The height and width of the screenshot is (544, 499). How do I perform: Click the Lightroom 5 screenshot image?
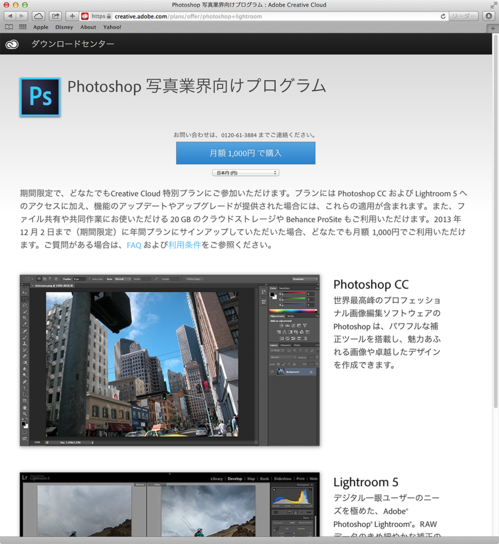coord(170,504)
